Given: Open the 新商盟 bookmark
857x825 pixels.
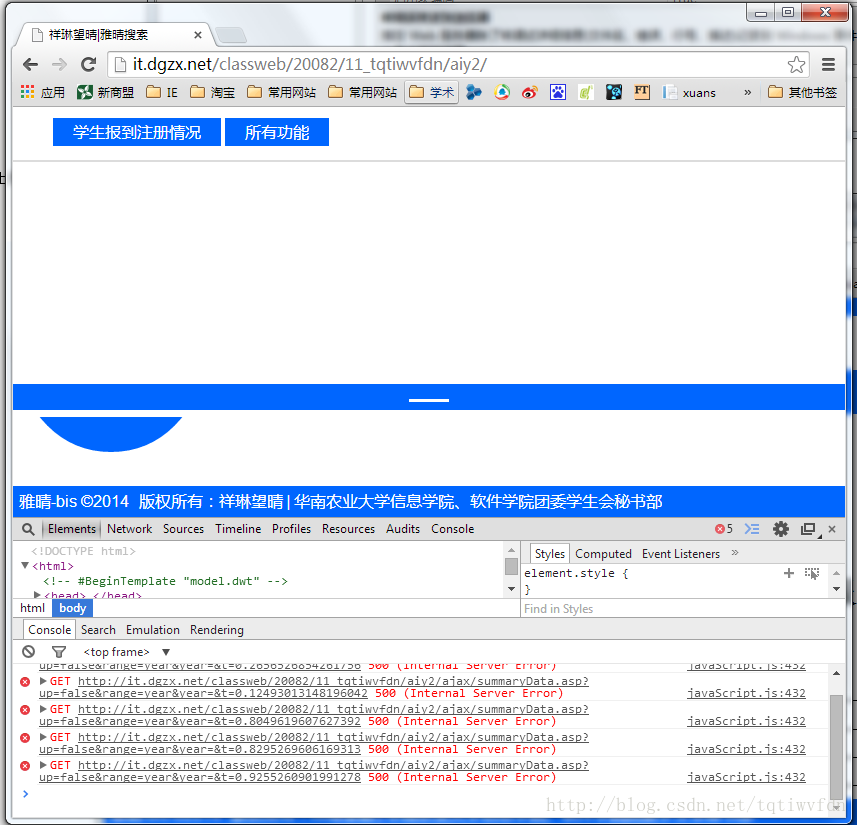Looking at the screenshot, I should [x=105, y=92].
